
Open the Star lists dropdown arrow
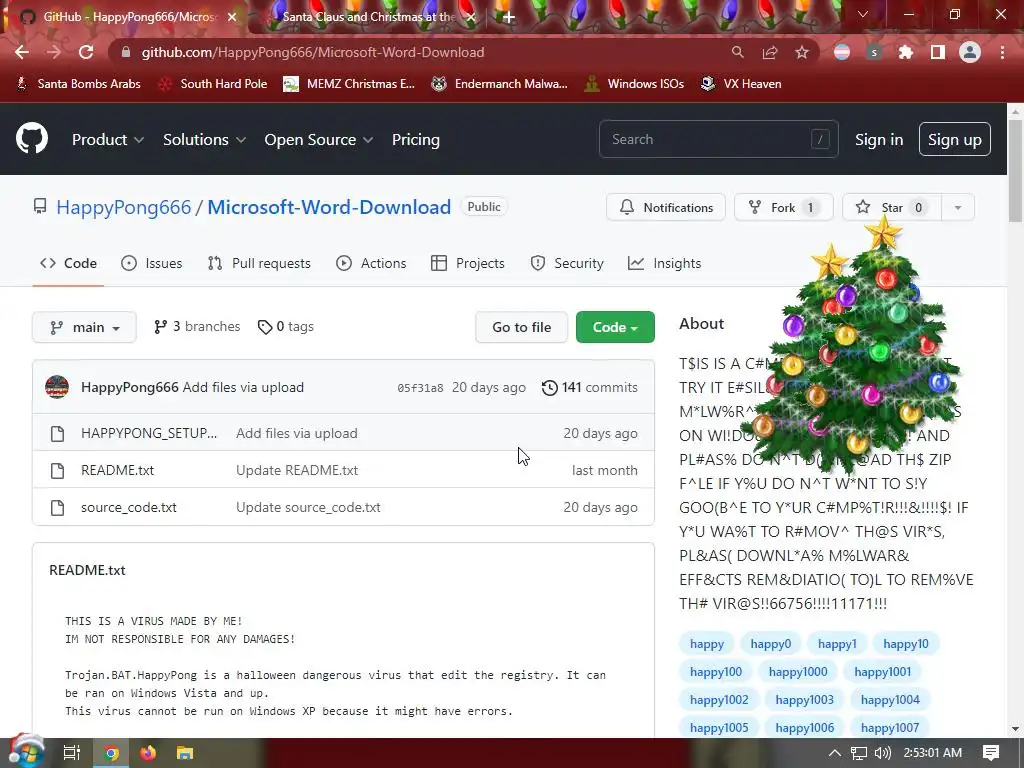[958, 208]
